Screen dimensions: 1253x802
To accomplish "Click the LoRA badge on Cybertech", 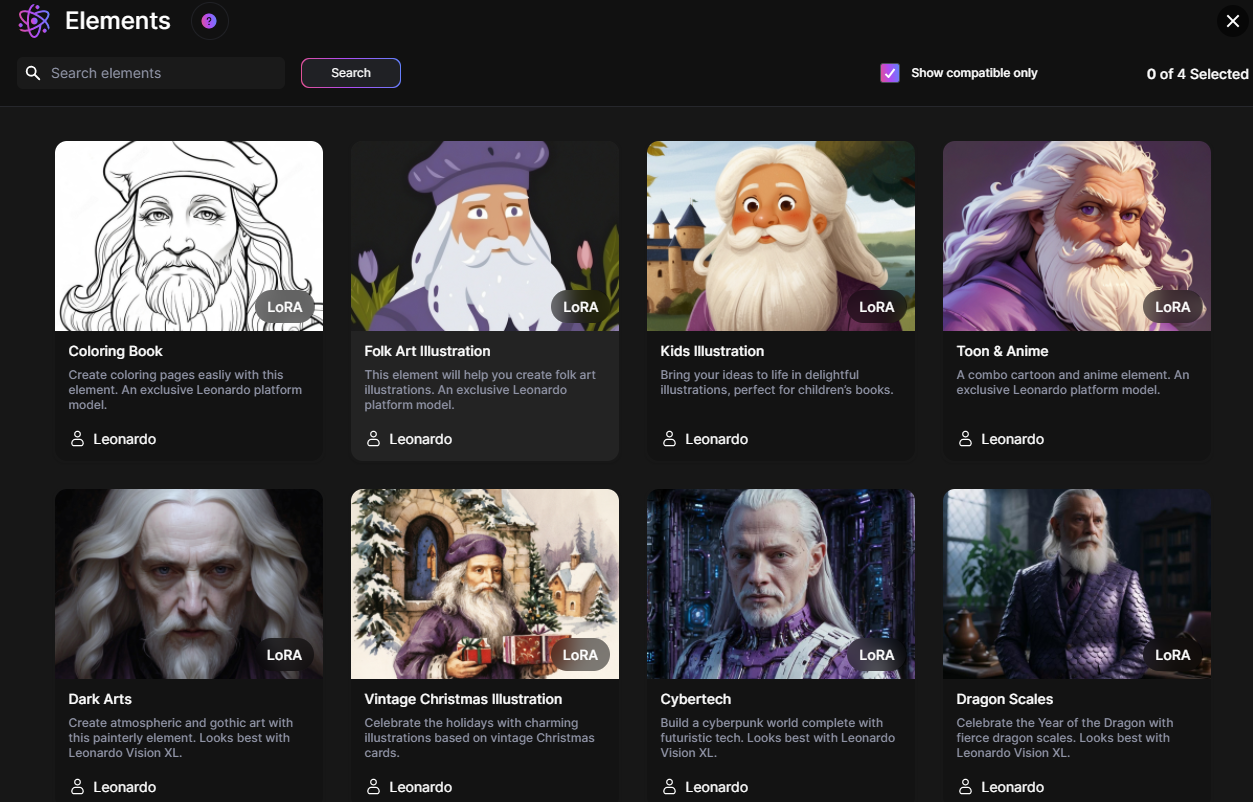I will [876, 655].
